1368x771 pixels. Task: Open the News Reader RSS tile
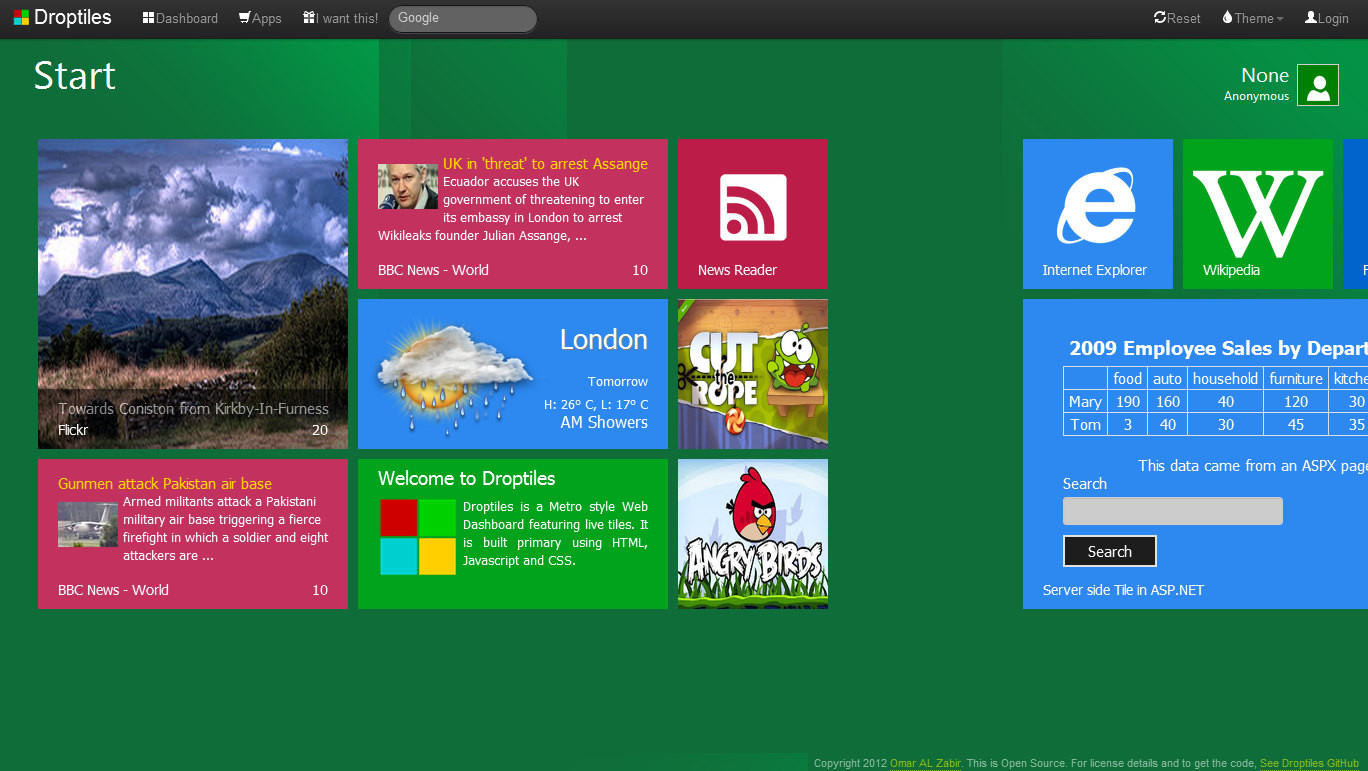click(752, 214)
